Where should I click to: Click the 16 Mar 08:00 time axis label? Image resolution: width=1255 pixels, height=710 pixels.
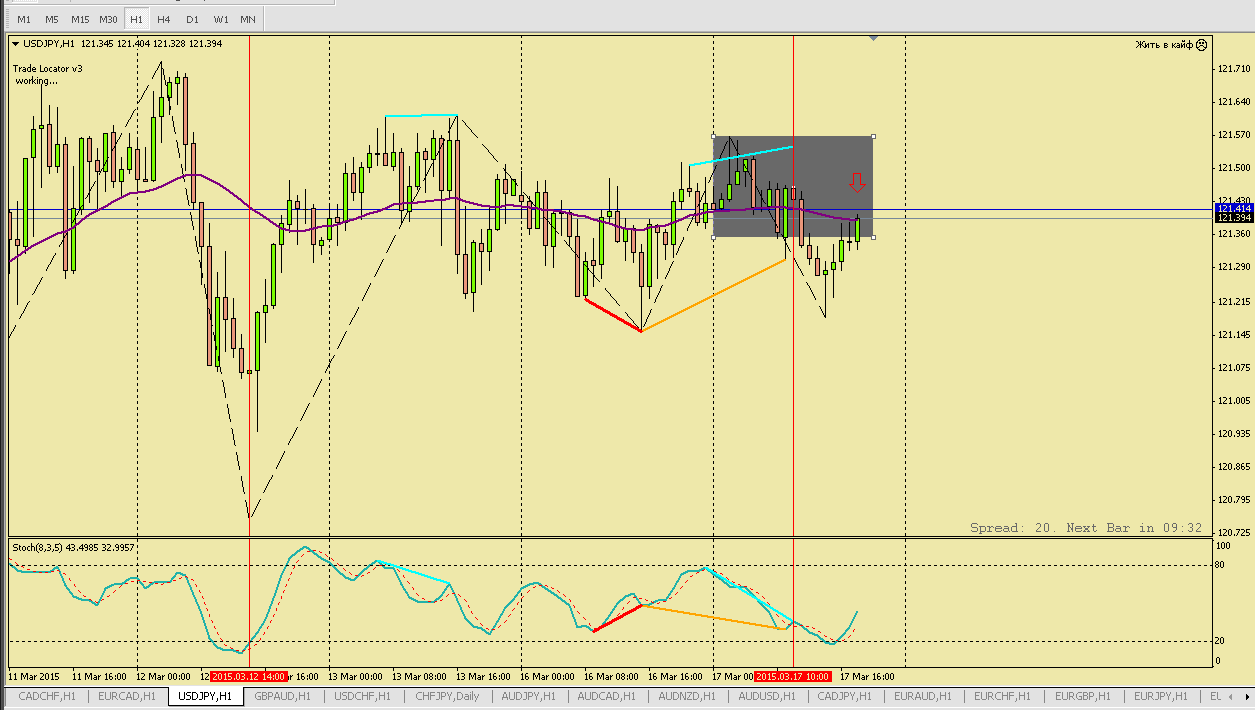(611, 676)
